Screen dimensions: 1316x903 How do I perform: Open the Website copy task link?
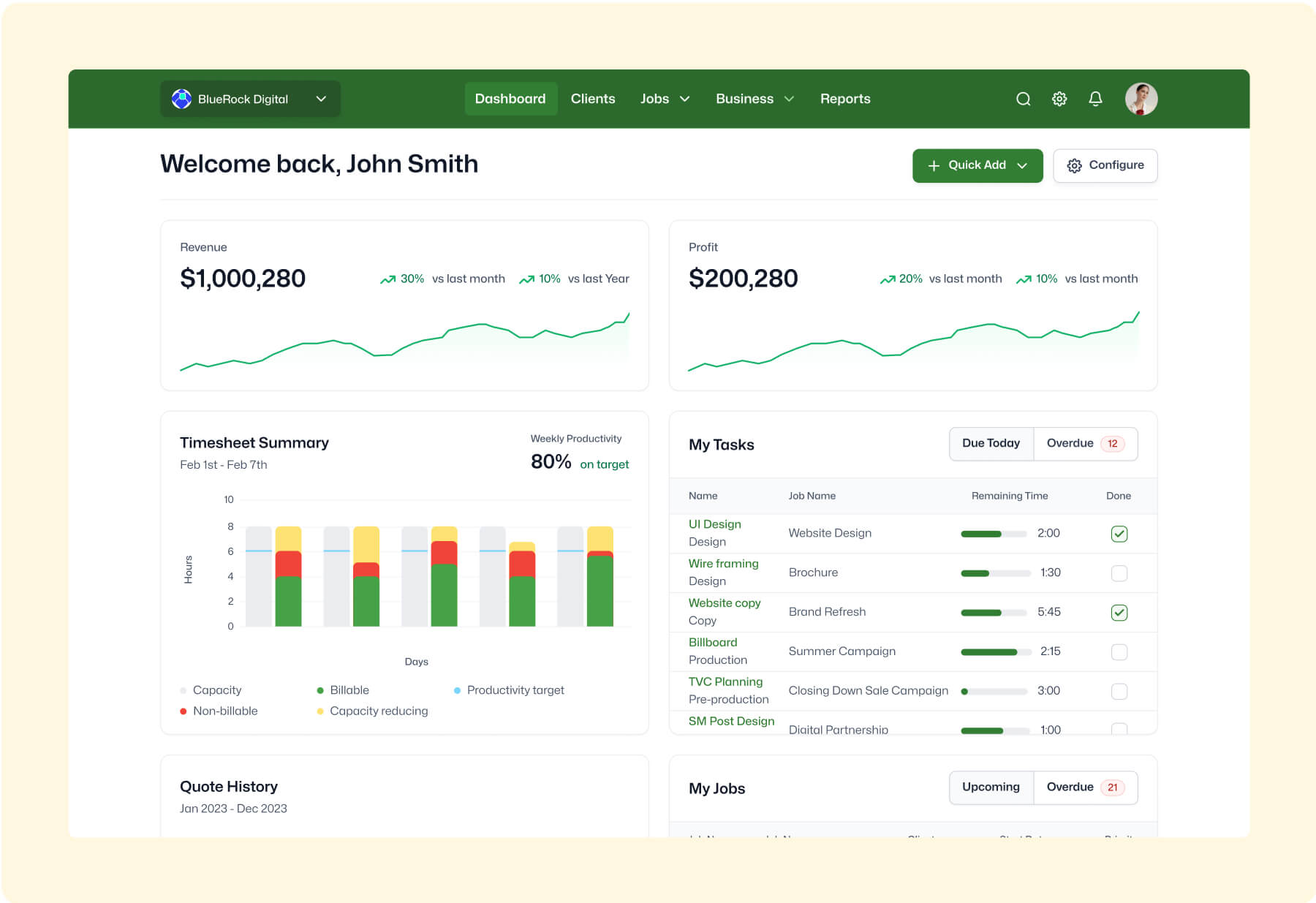[x=724, y=602]
